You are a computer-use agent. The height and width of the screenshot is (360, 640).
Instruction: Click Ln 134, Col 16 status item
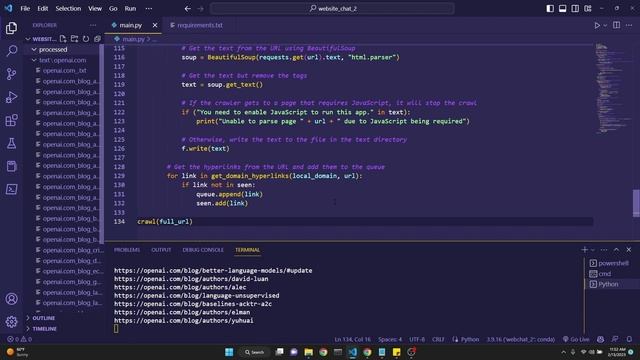tap(352, 339)
